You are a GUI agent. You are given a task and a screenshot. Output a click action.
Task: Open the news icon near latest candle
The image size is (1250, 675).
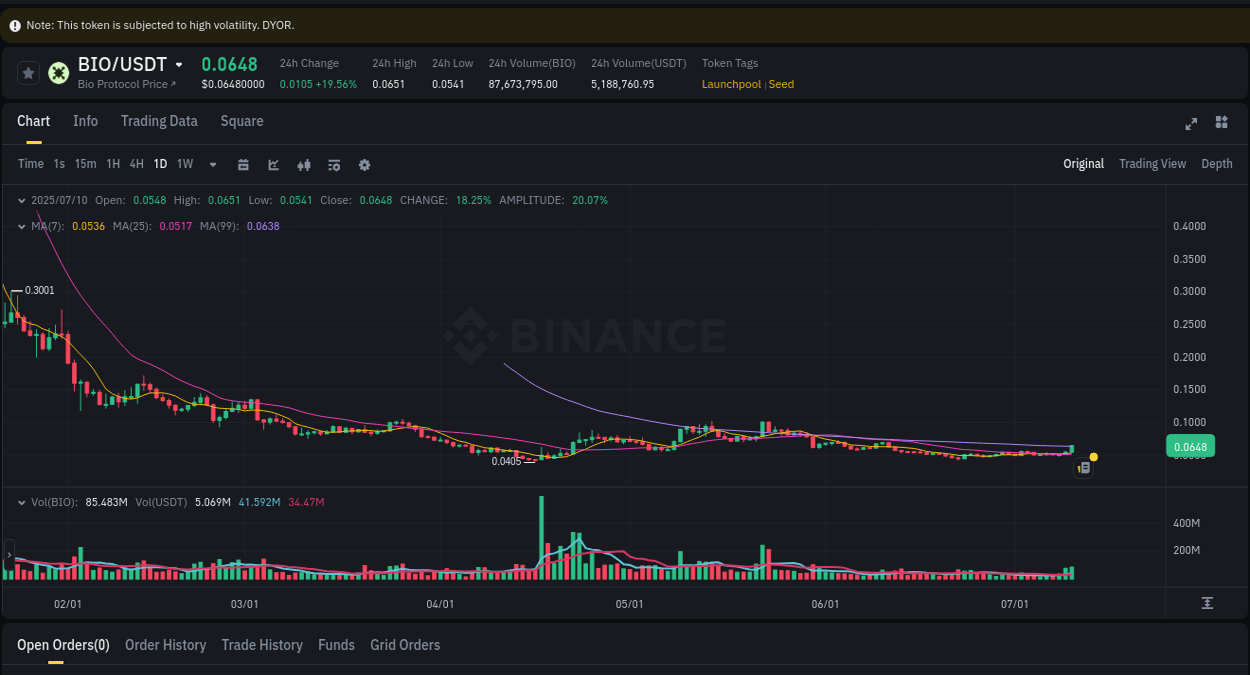click(x=1083, y=467)
